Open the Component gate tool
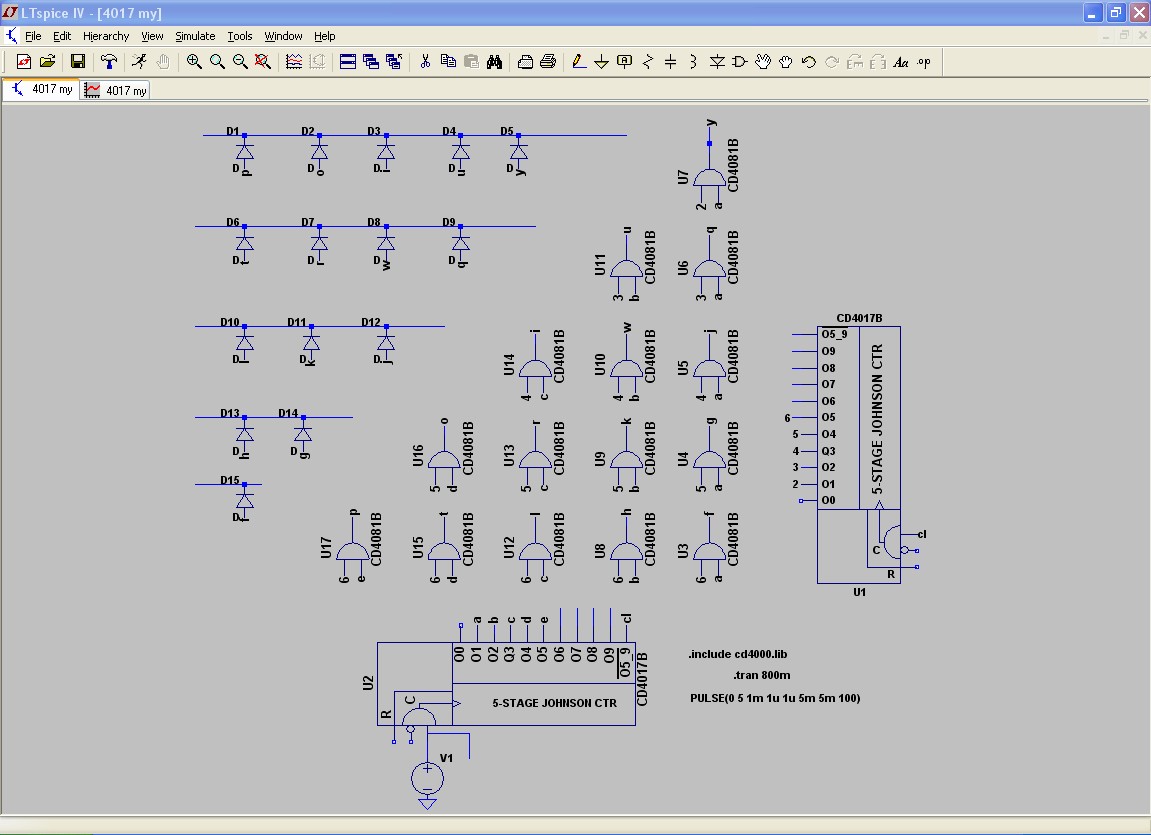1151x835 pixels. [x=739, y=62]
